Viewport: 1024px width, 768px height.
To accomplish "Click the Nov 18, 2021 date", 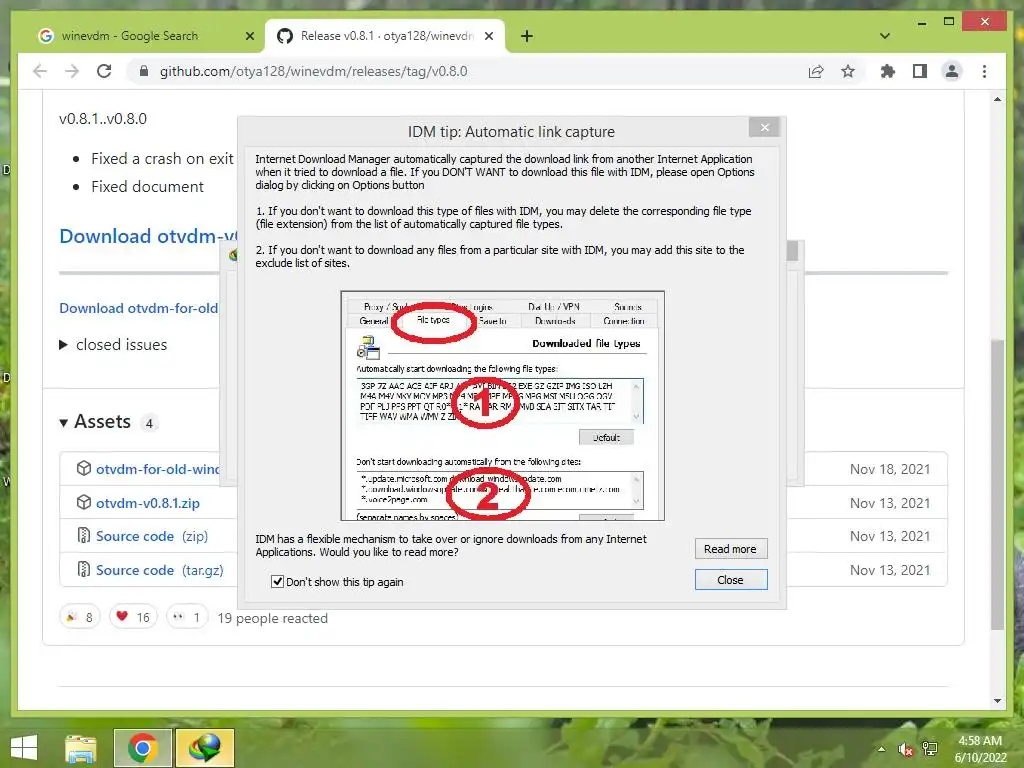I will (x=889, y=469).
